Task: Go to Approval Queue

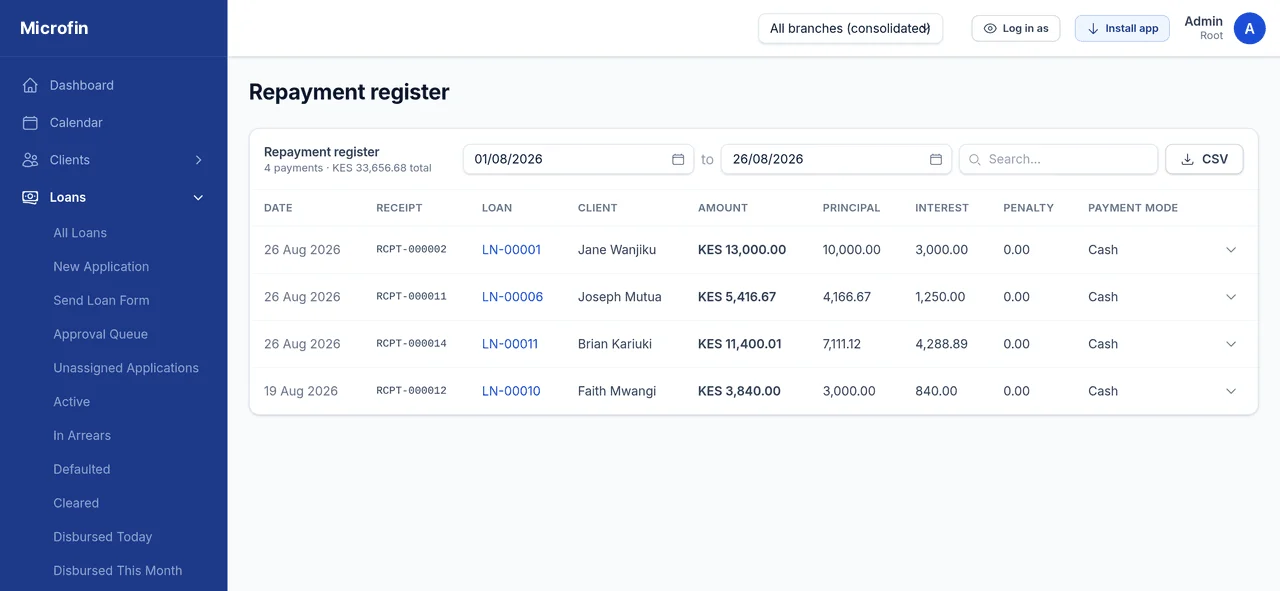Action: [100, 334]
